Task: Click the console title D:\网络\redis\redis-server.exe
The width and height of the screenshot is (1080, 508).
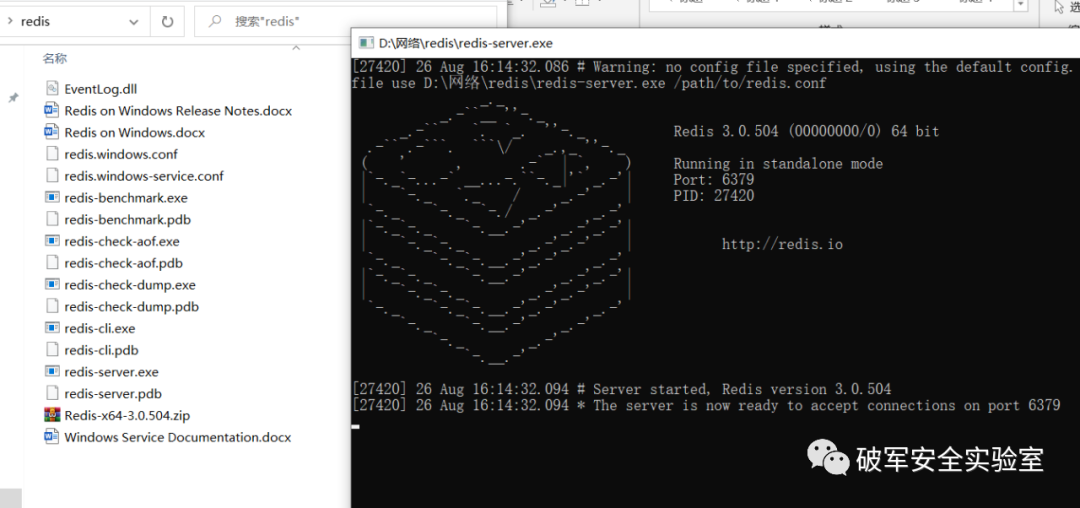Action: pyautogui.click(x=466, y=43)
